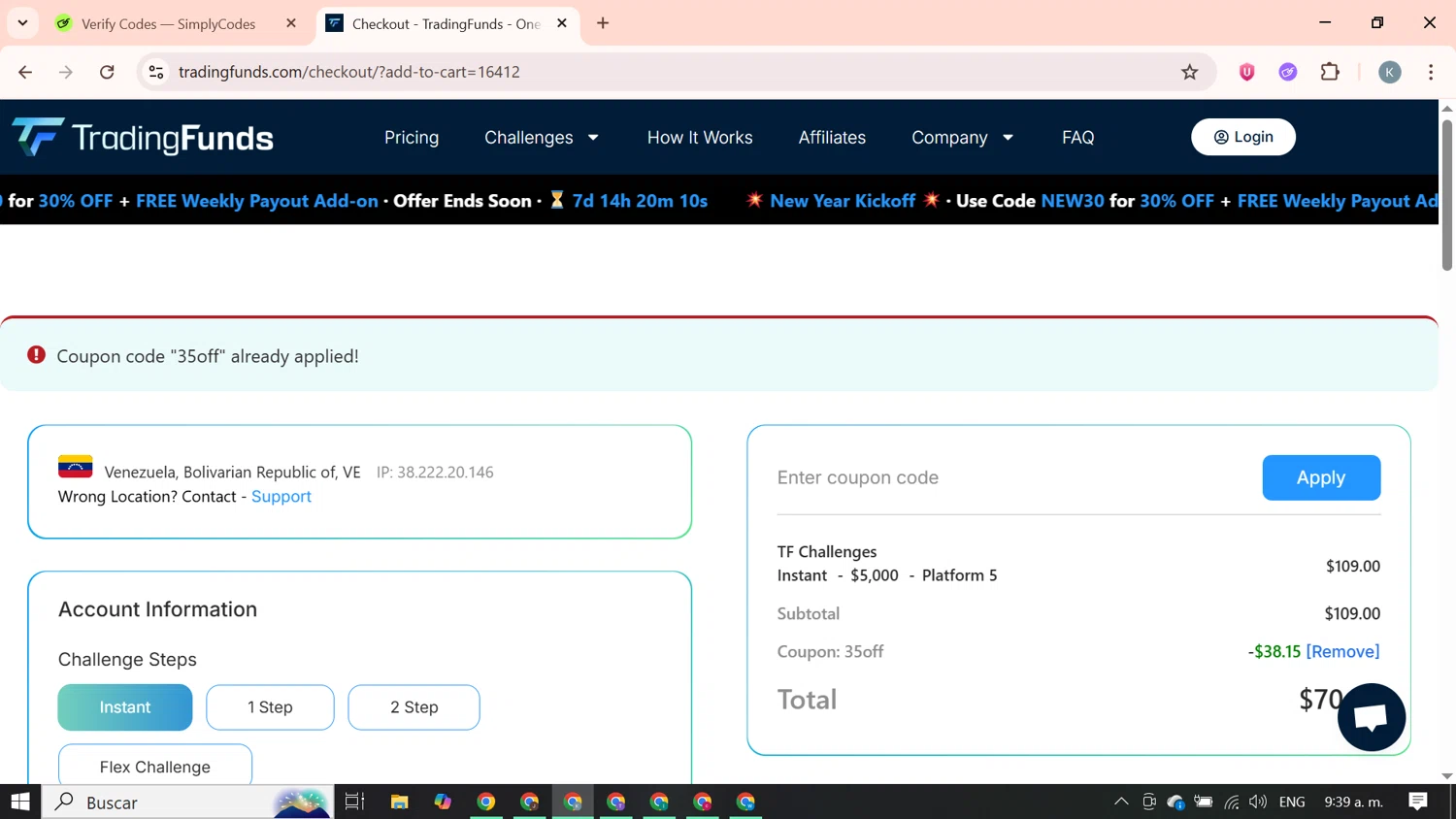
Task: Close the Checkout TradingFunds tab
Action: point(562,23)
